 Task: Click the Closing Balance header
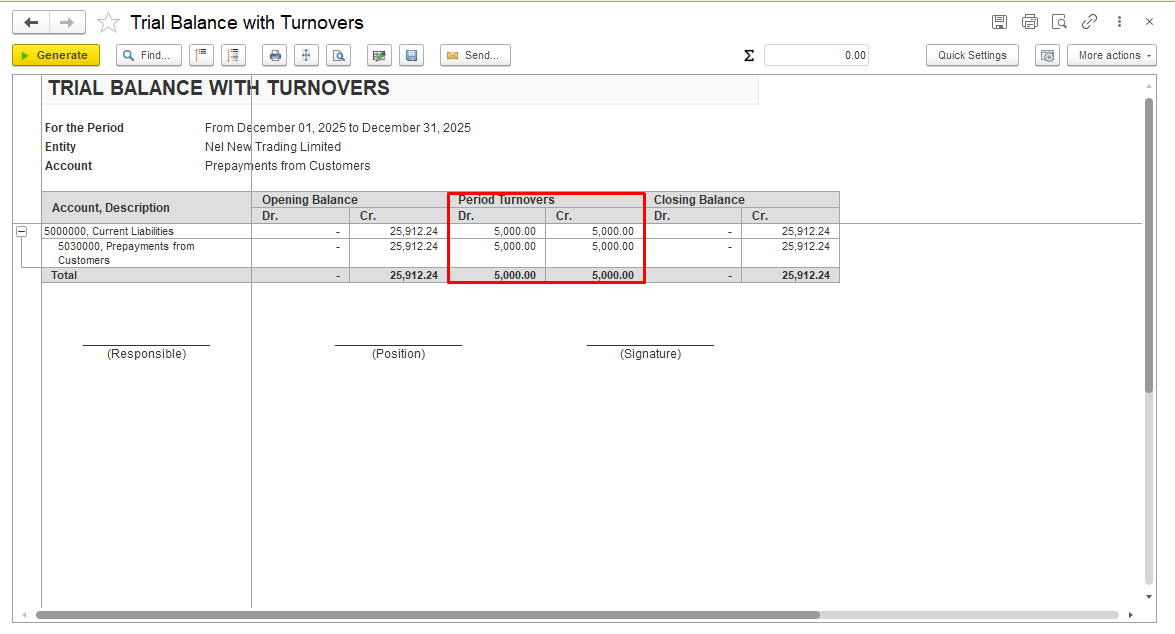click(x=699, y=199)
